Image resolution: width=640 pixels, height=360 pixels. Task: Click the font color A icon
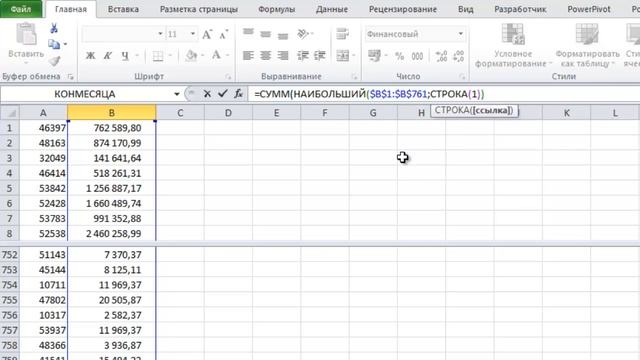point(216,55)
